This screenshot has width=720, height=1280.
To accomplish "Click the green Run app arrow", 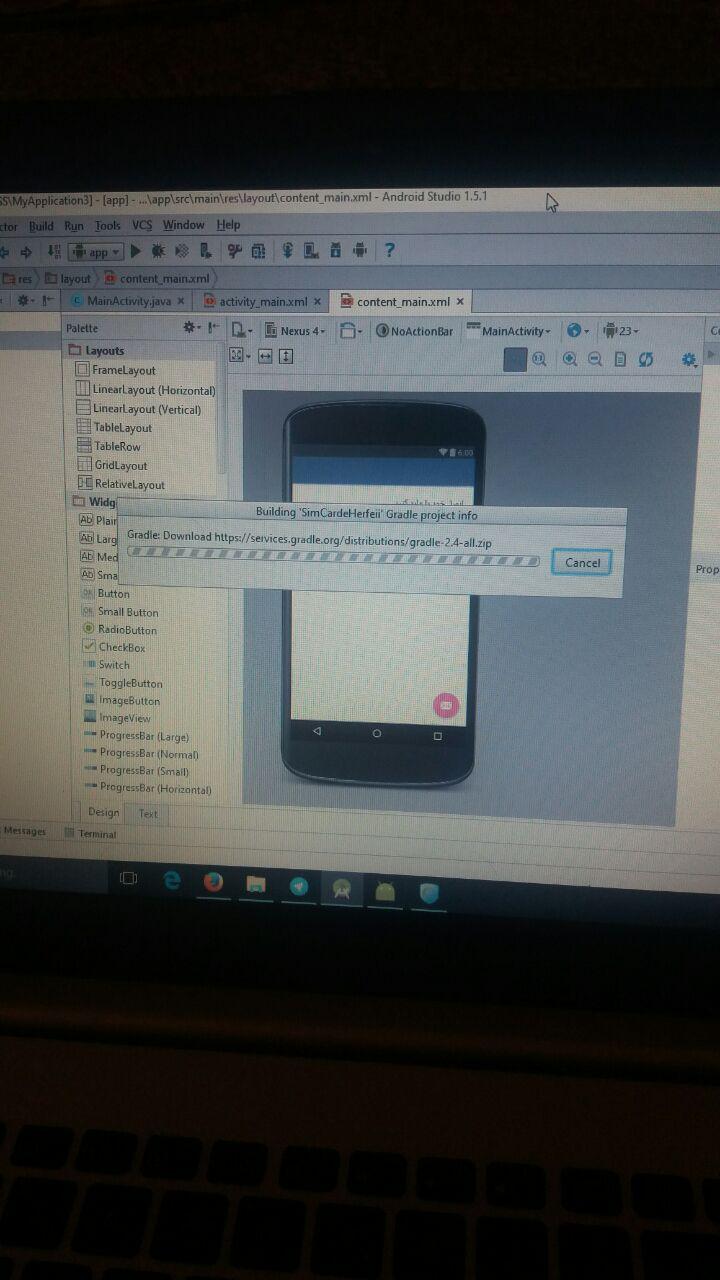I will pyautogui.click(x=137, y=251).
